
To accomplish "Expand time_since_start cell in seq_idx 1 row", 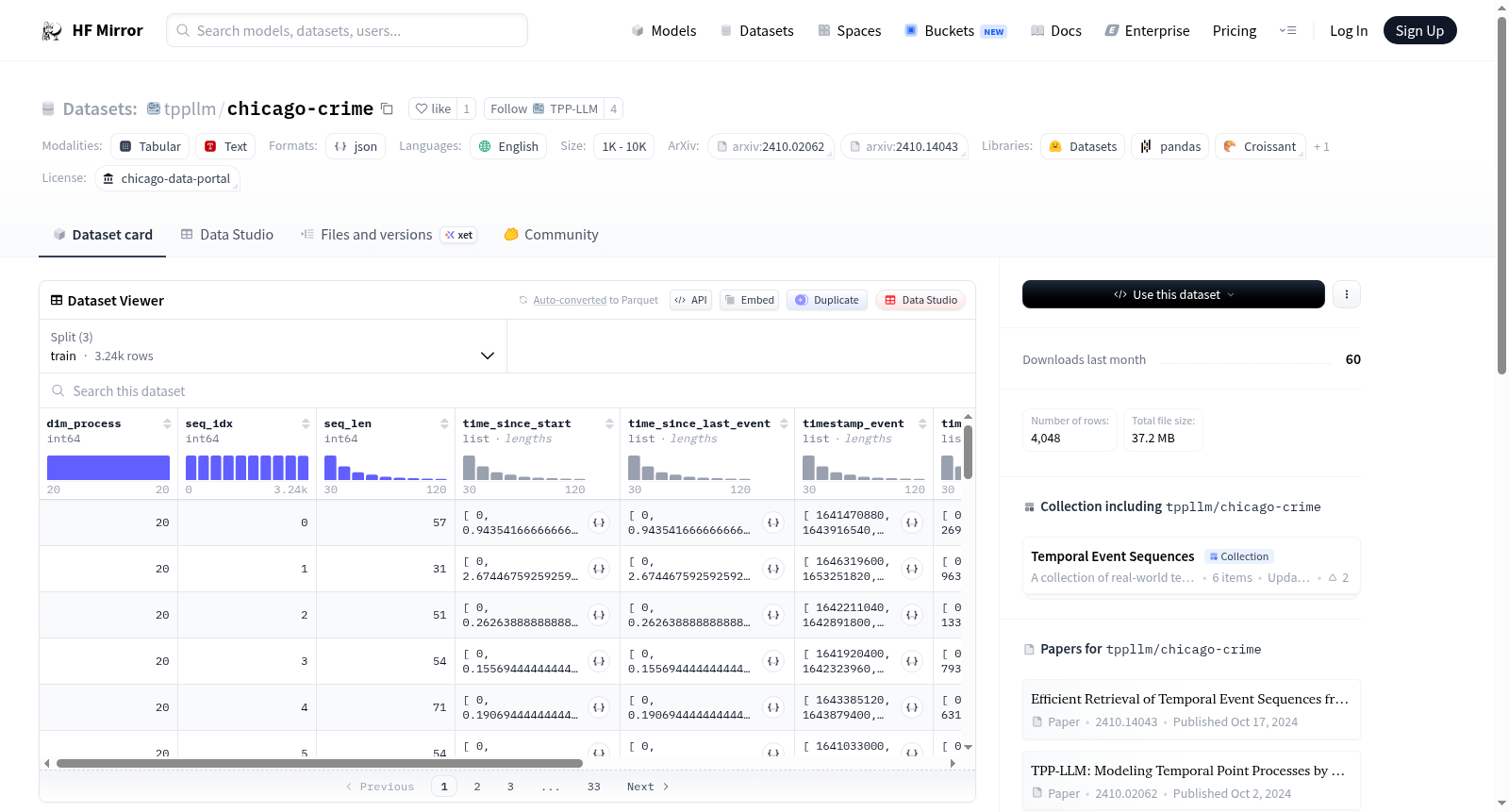I will pos(599,569).
